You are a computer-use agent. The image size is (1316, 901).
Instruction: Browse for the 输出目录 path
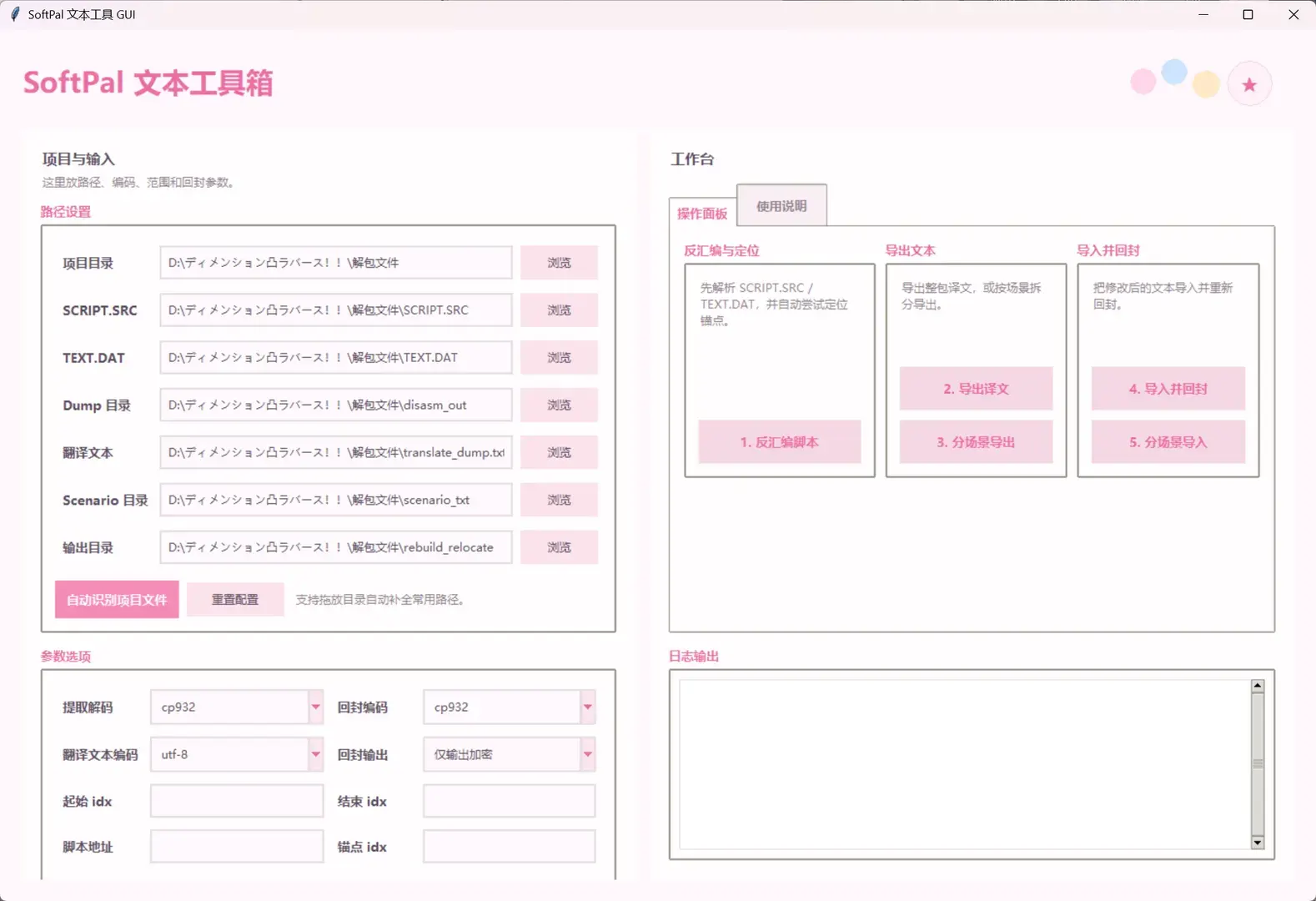(x=559, y=548)
